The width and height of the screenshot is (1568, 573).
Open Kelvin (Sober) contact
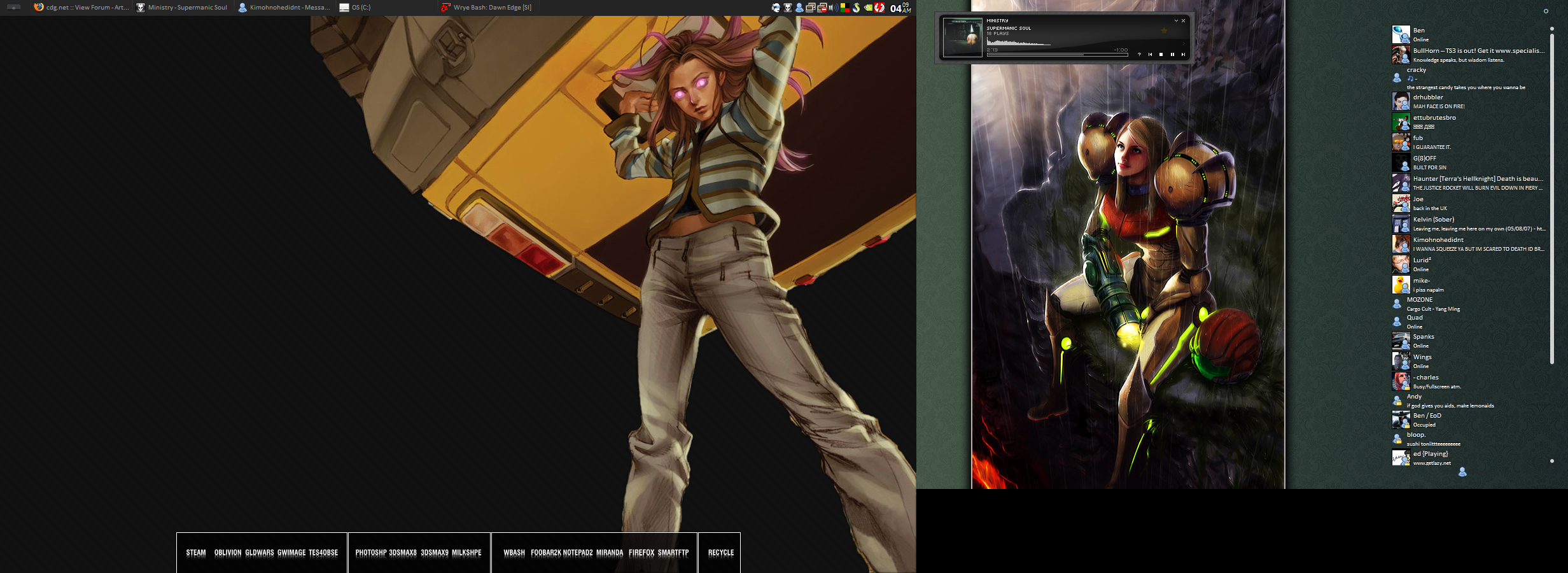pyautogui.click(x=1469, y=223)
